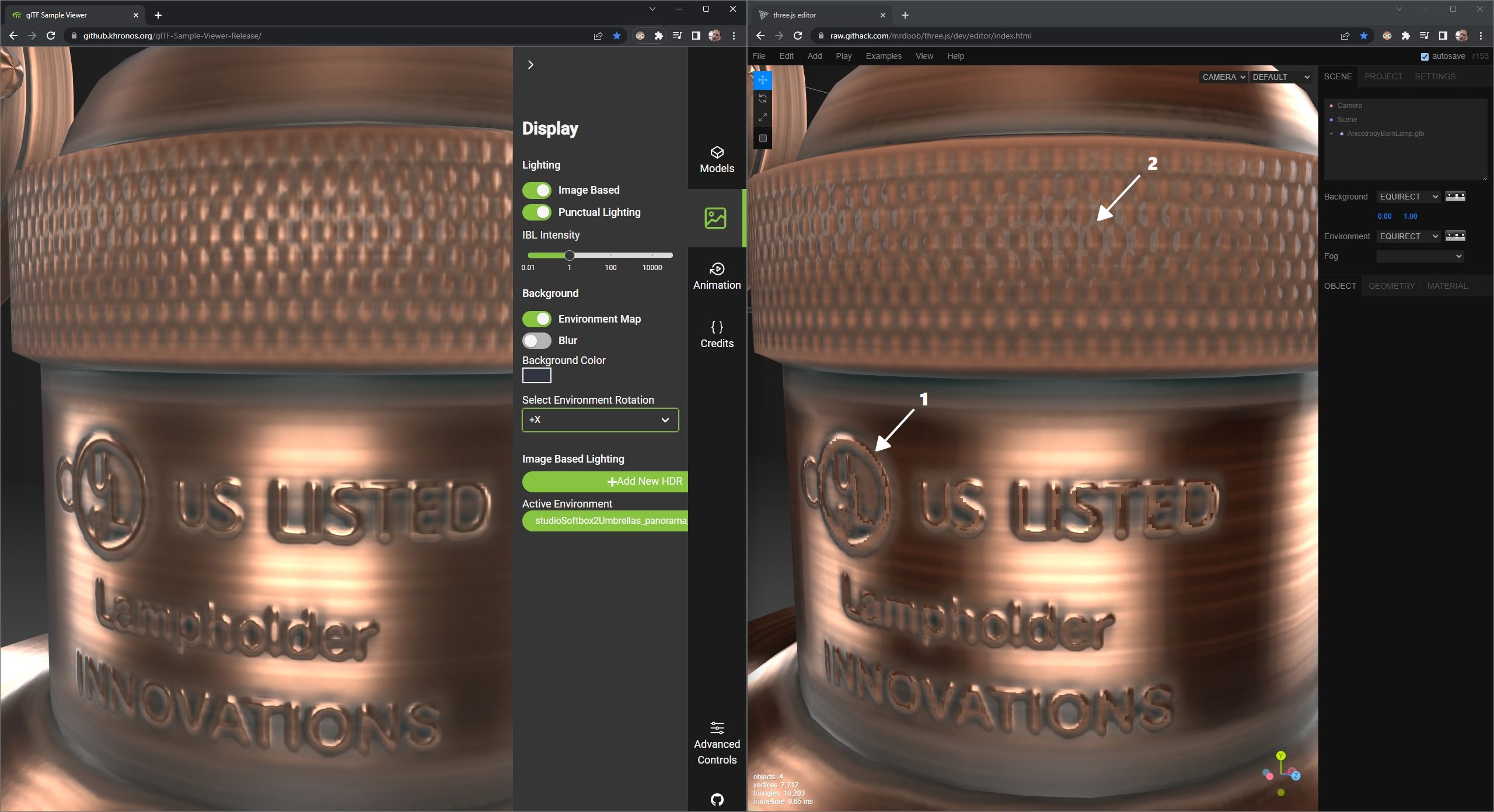Expand the AnisotropyBarnLamp.glb node
The width and height of the screenshot is (1494, 812).
(1332, 134)
